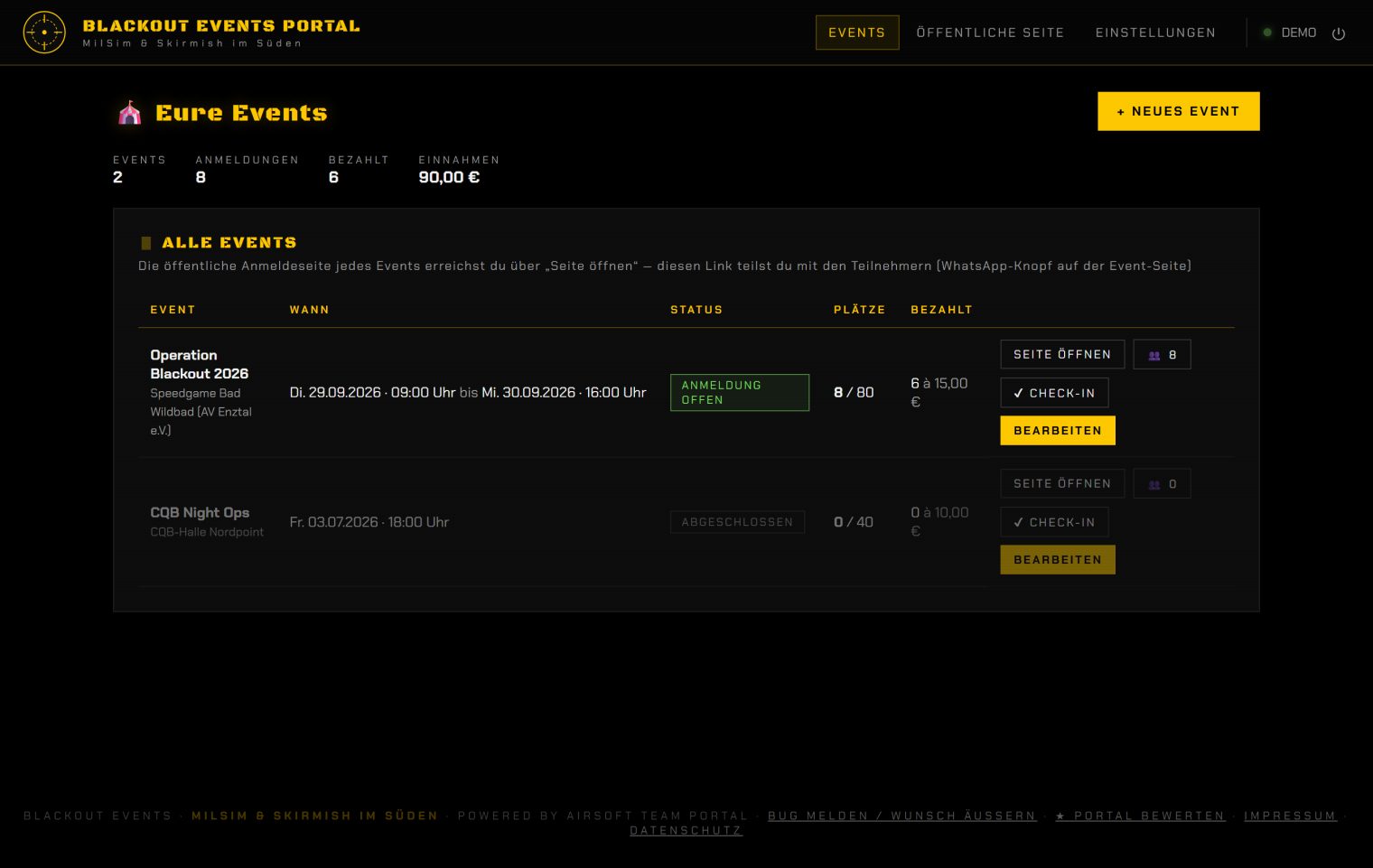
Task: Go to Öffentliche Seite
Action: pyautogui.click(x=990, y=33)
